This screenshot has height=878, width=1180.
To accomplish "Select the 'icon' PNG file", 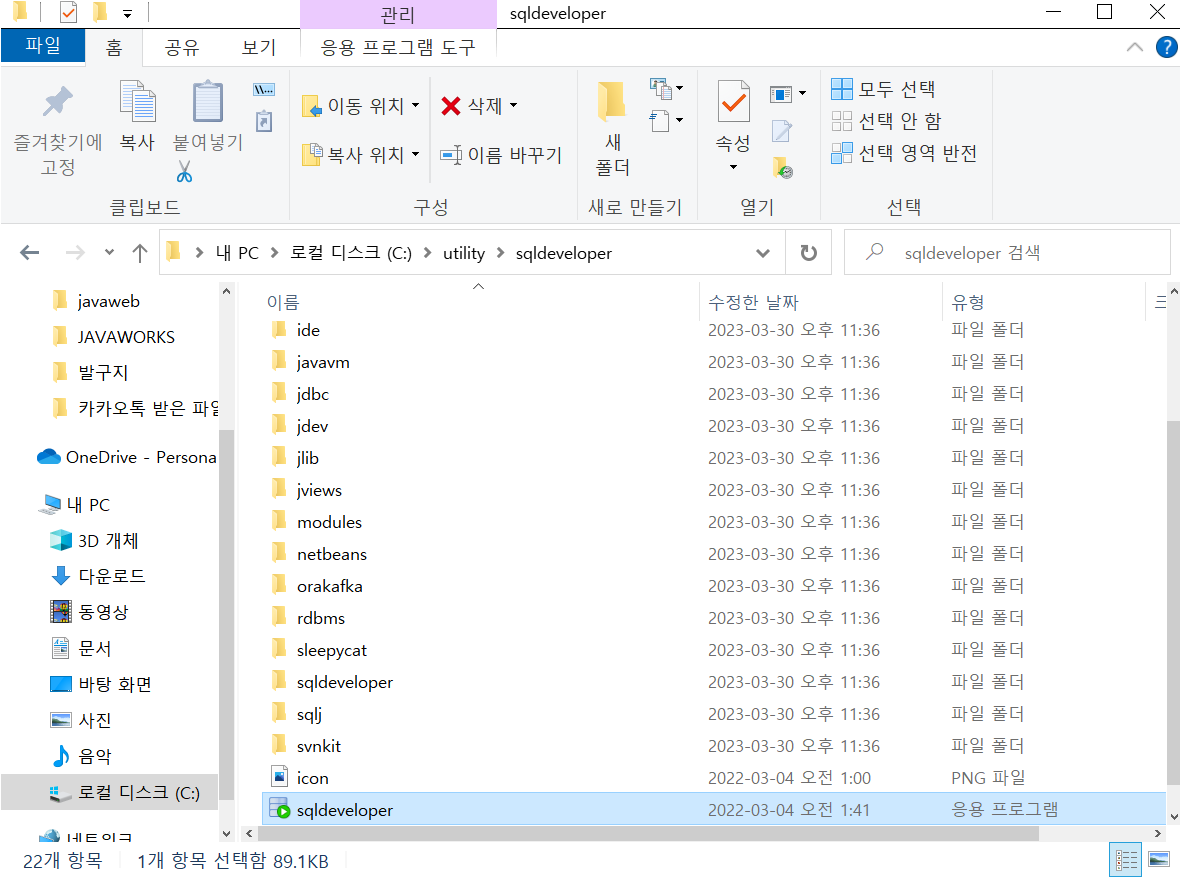I will 312,778.
